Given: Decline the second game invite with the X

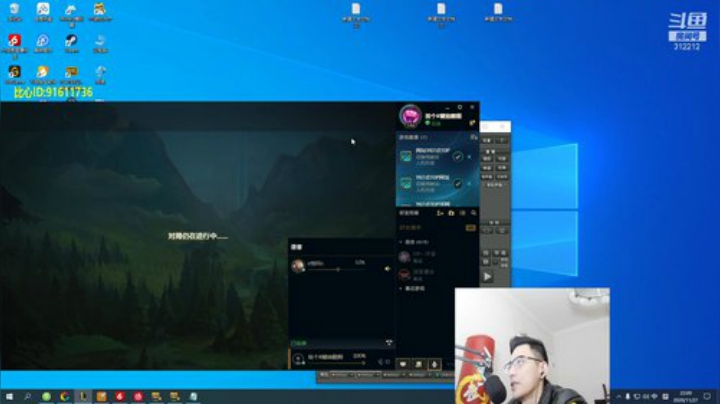Looking at the screenshot, I should coord(469,184).
